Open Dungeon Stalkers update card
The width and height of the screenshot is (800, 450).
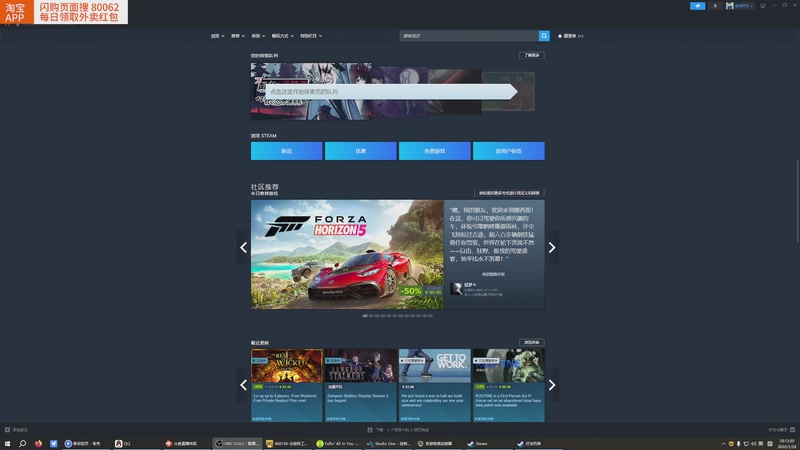pyautogui.click(x=361, y=385)
